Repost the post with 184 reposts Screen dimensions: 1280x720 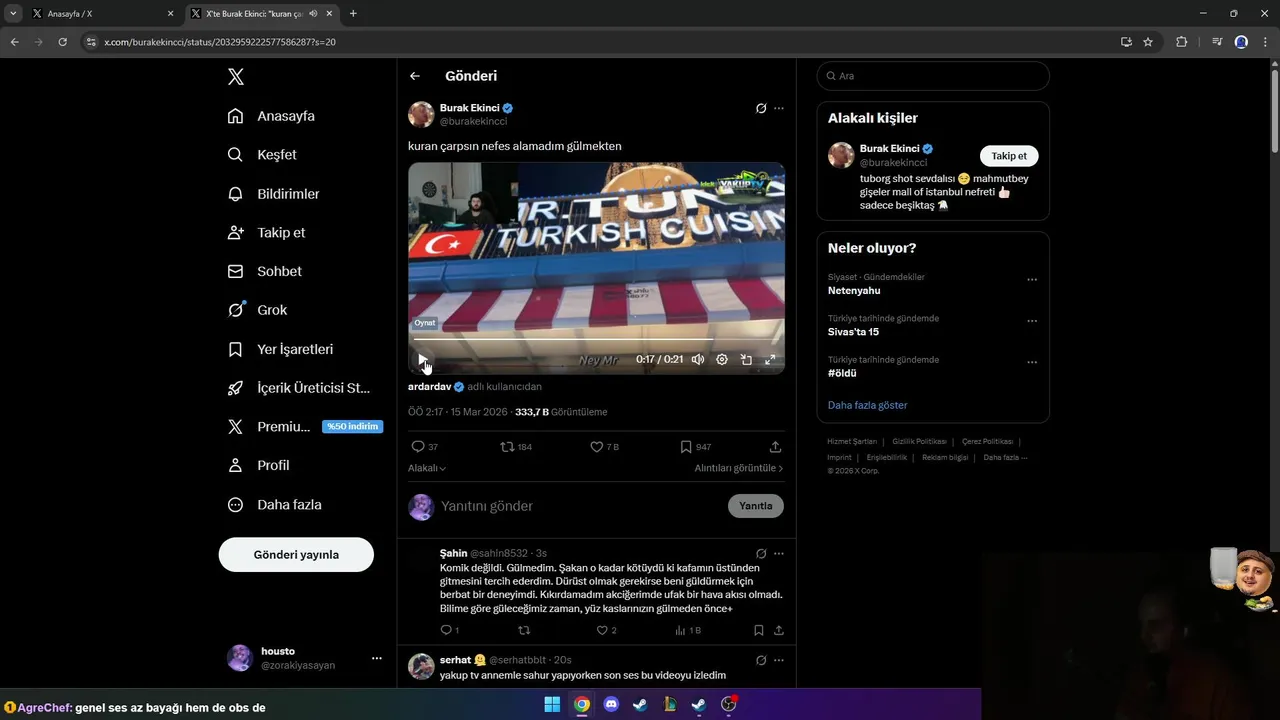pos(516,447)
